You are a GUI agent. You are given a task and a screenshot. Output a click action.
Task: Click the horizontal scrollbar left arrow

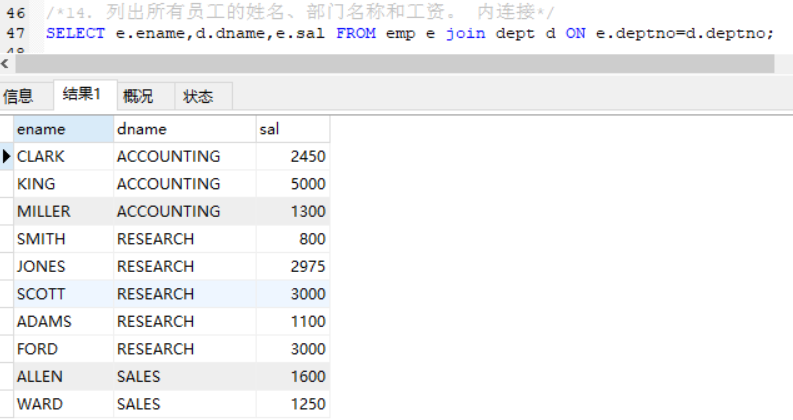click(6, 63)
